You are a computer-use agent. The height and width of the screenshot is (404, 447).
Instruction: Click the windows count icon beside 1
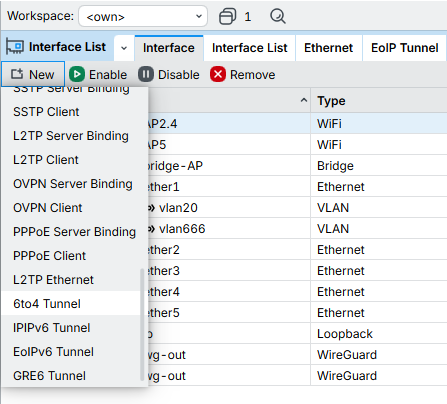tap(227, 16)
